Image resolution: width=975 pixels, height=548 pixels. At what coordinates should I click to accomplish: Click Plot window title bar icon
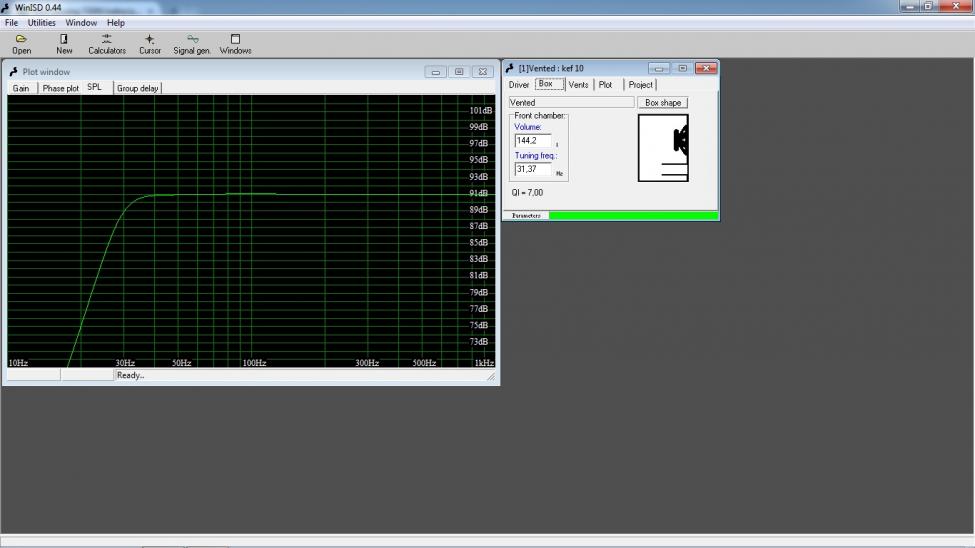point(13,72)
